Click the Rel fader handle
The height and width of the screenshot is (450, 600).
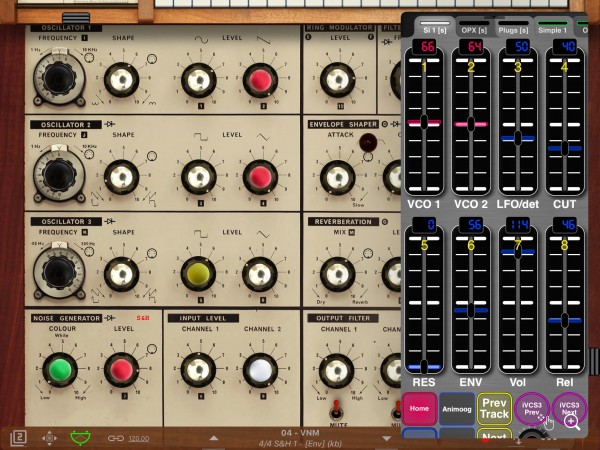click(564, 320)
